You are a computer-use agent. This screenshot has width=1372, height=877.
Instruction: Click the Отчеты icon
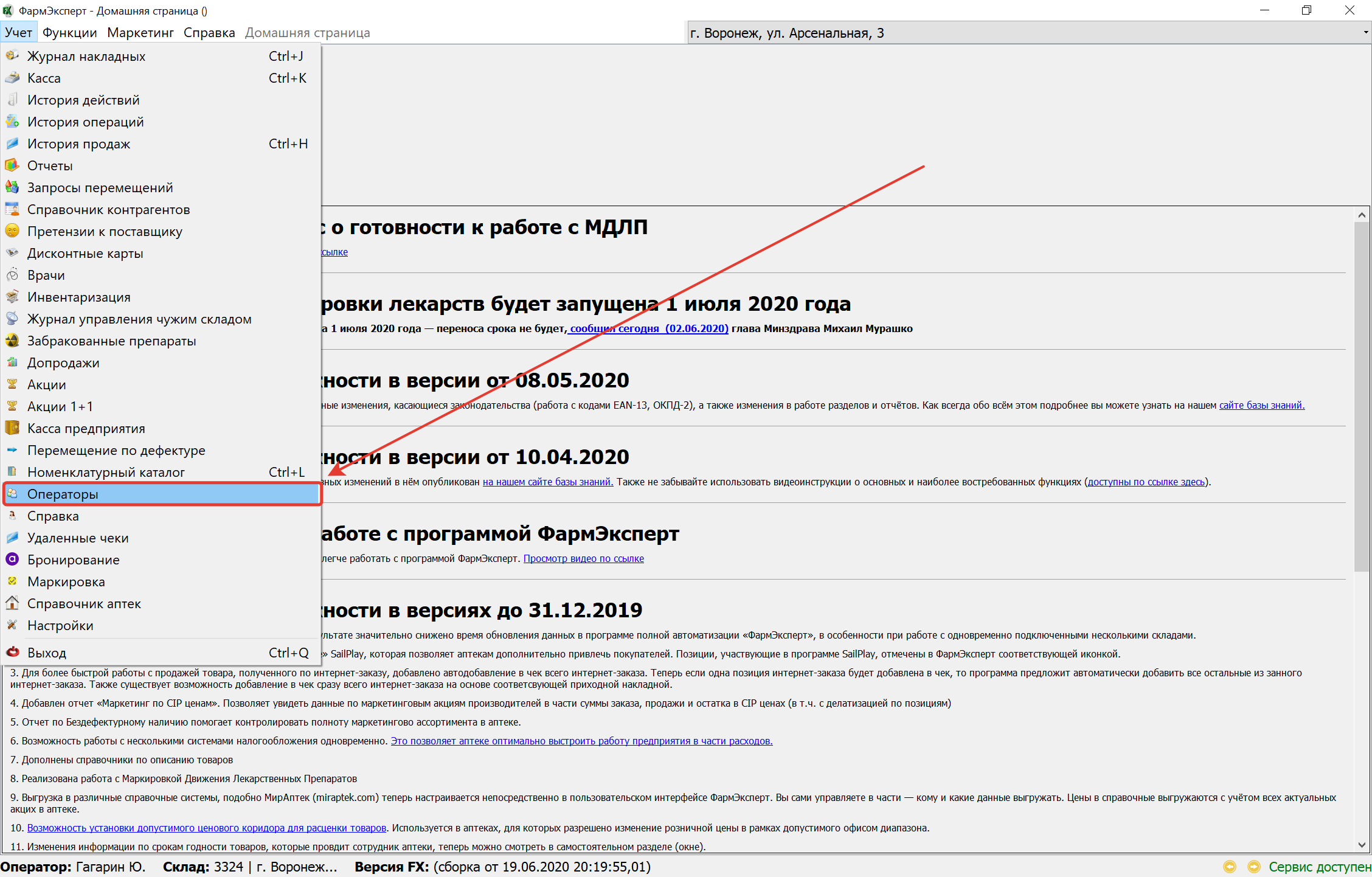pyautogui.click(x=12, y=165)
